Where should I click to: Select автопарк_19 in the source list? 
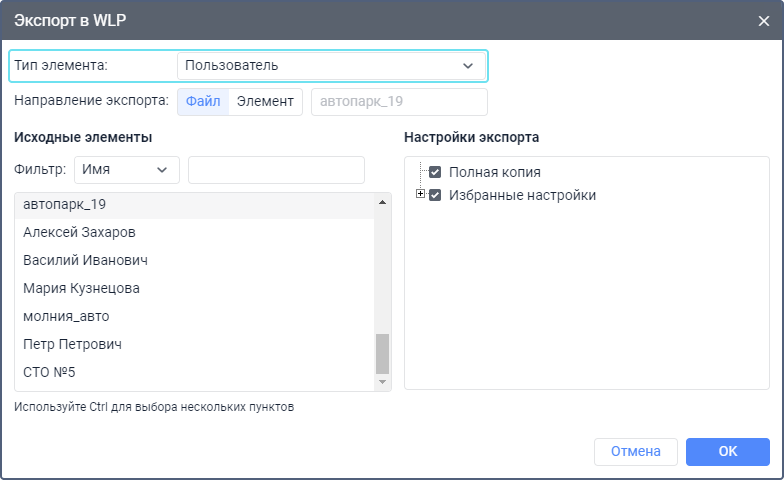pyautogui.click(x=195, y=204)
